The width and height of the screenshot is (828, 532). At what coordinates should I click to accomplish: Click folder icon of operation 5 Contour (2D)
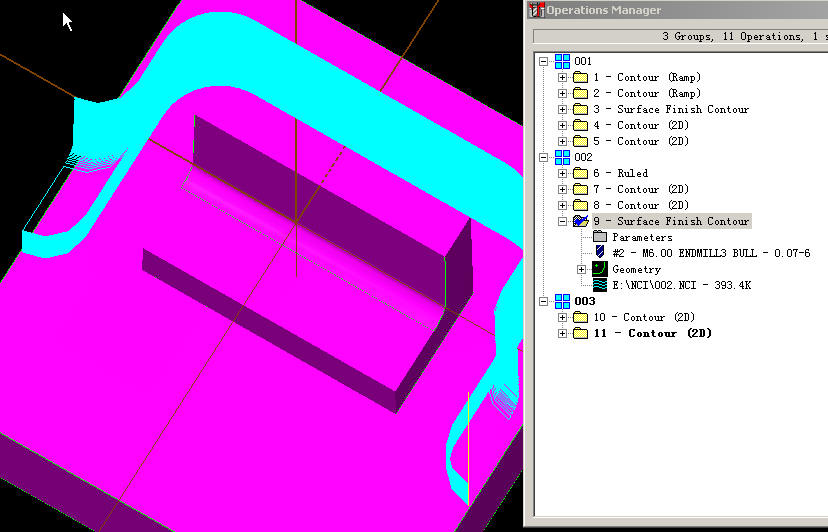point(580,141)
